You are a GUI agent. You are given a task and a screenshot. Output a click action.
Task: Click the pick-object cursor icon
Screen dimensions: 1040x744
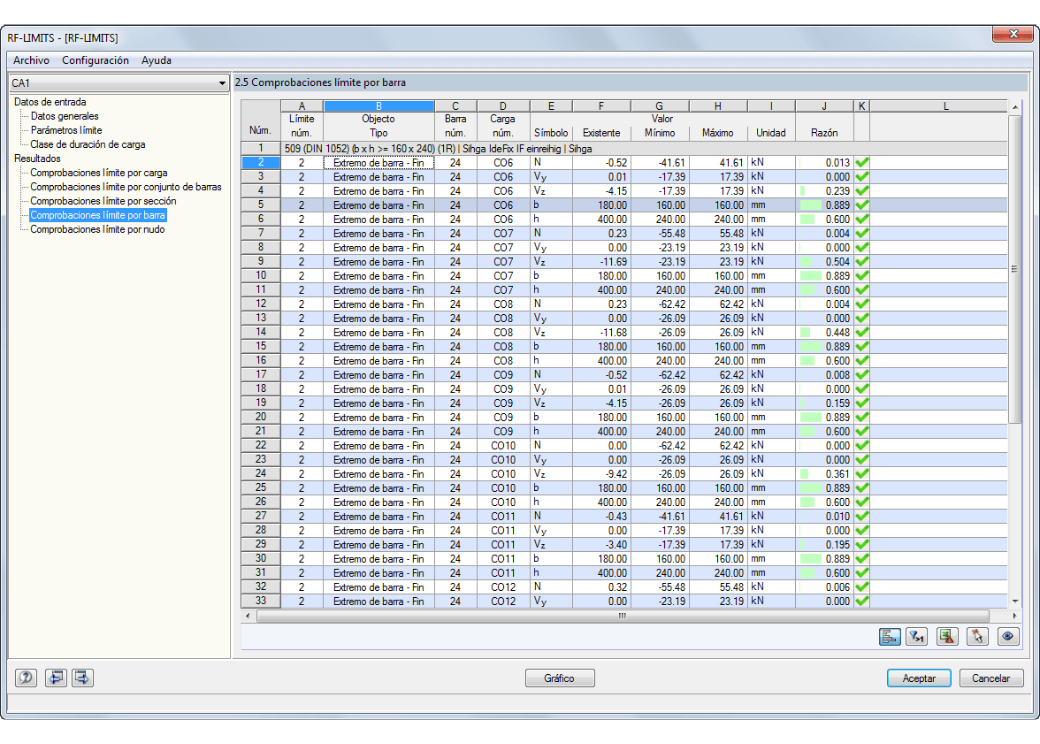tap(978, 637)
